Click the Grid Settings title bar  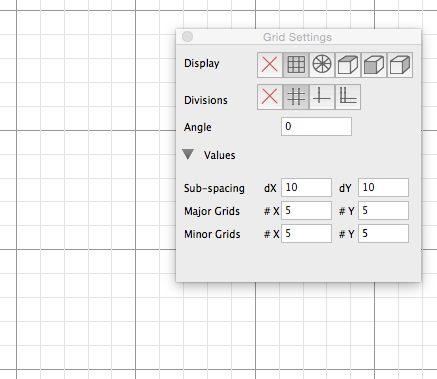(298, 37)
